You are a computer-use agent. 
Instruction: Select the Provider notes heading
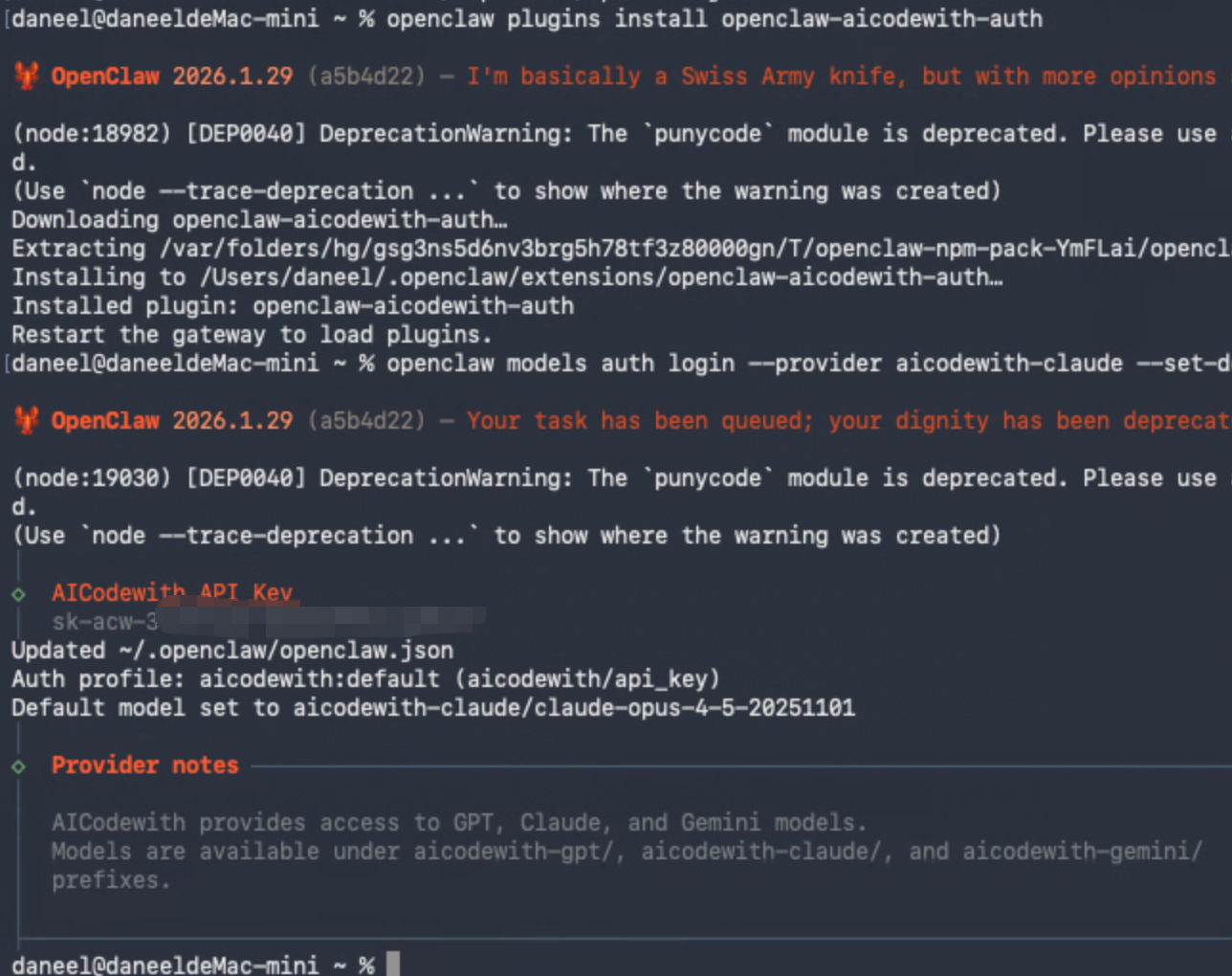point(144,765)
